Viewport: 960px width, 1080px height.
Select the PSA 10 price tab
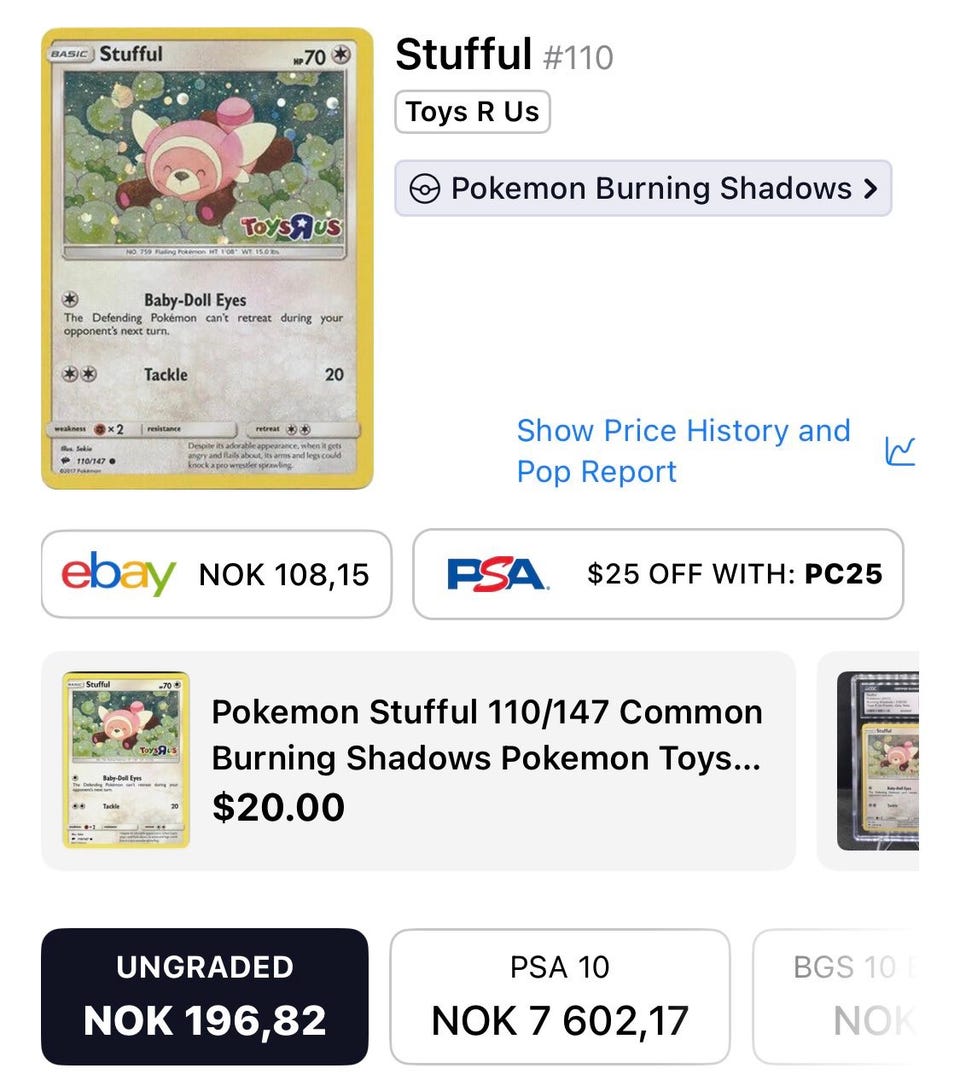click(x=560, y=996)
